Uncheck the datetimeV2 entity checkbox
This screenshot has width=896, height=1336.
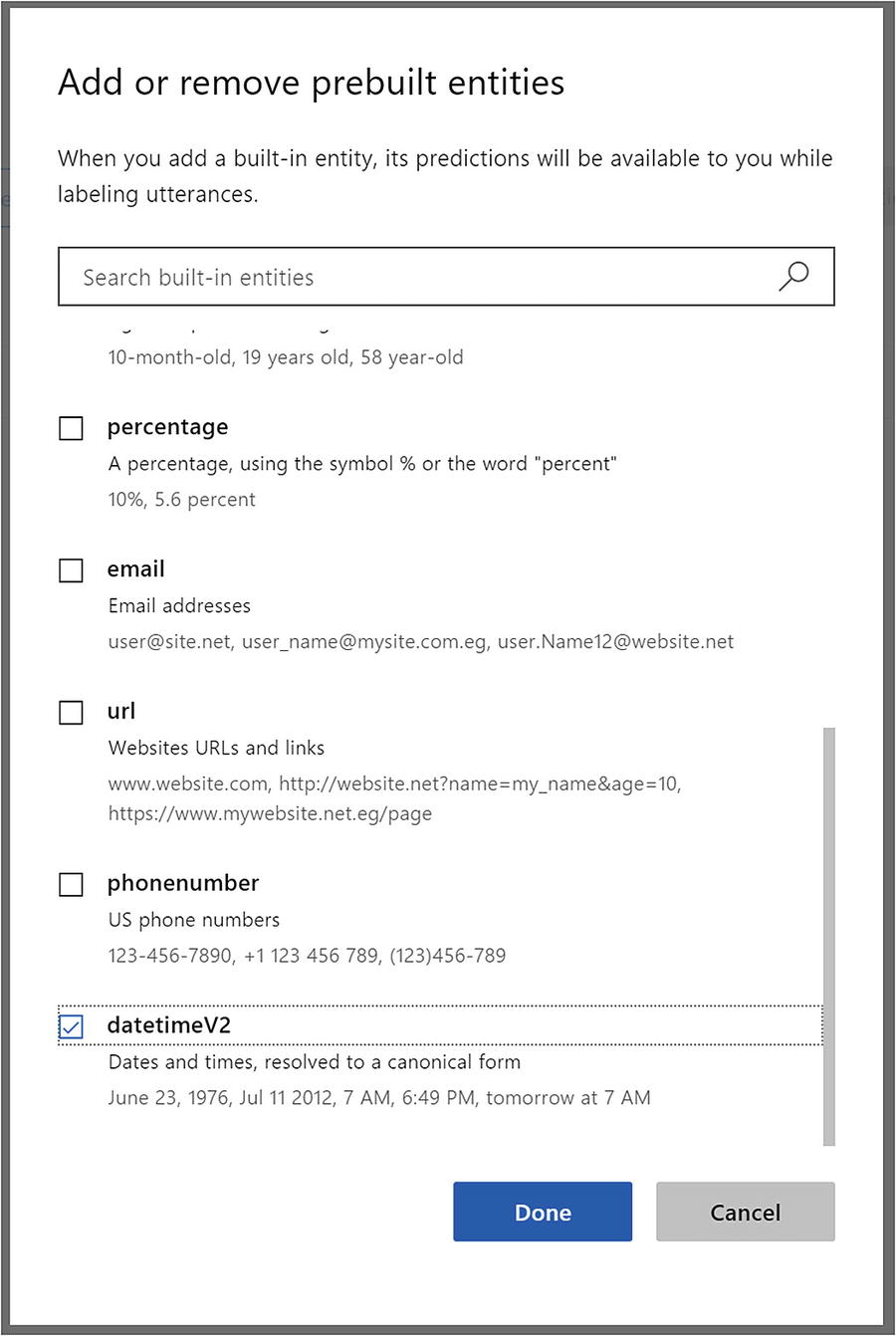coord(71,1026)
